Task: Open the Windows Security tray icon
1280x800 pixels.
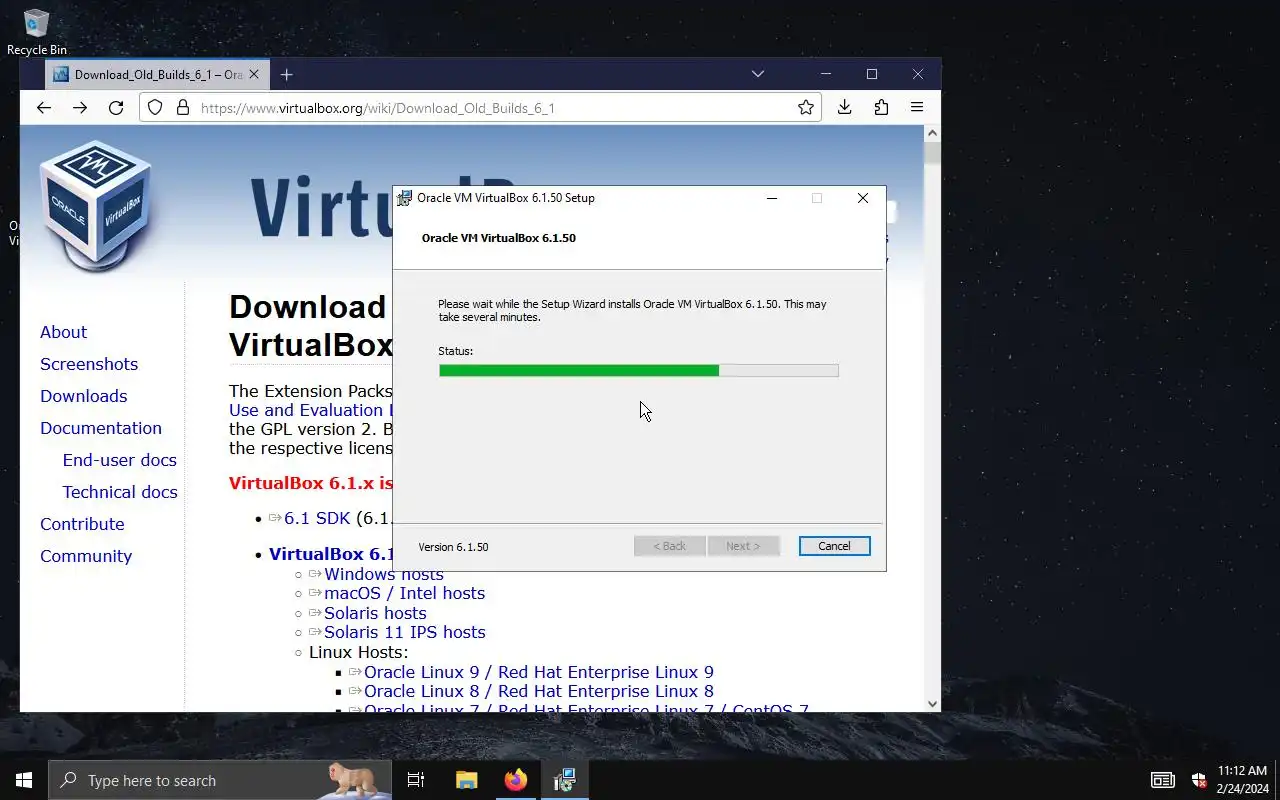Action: (x=1198, y=780)
